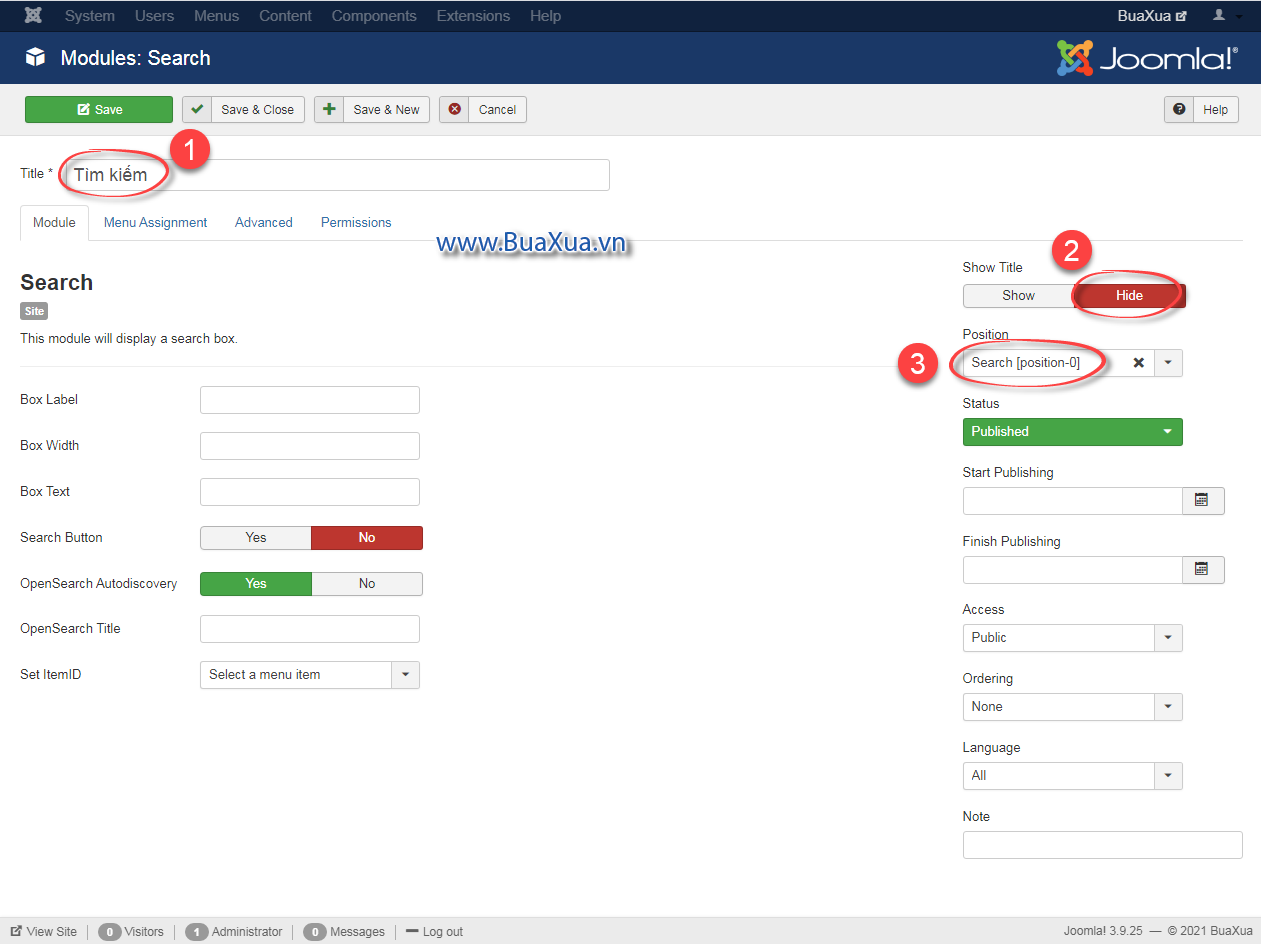This screenshot has height=944, width=1261.
Task: Open the System menu
Action: (89, 16)
